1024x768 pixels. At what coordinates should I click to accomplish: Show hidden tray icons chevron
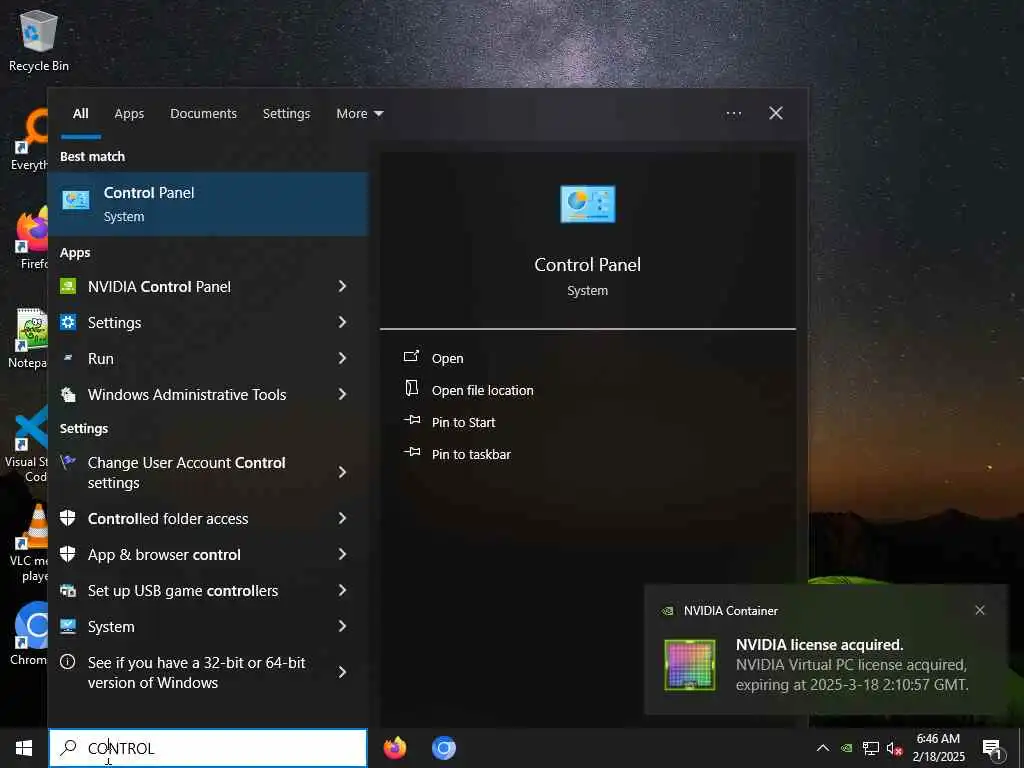click(823, 748)
